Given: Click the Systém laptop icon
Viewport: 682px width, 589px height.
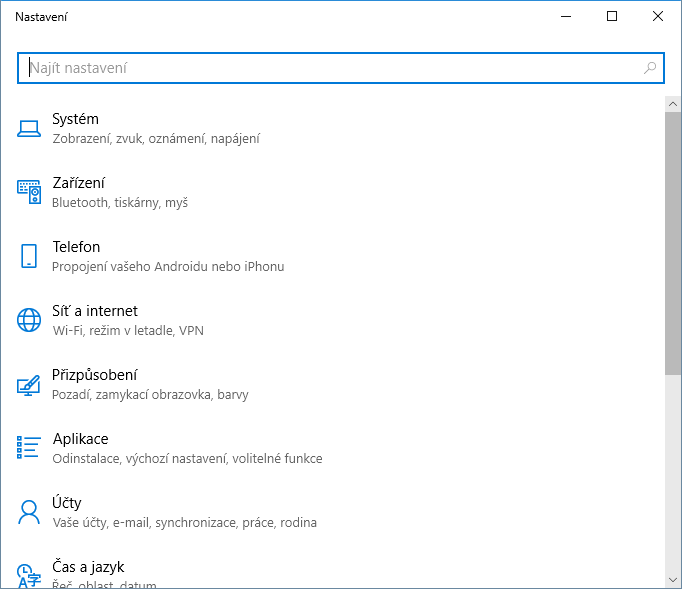Looking at the screenshot, I should click(x=29, y=129).
